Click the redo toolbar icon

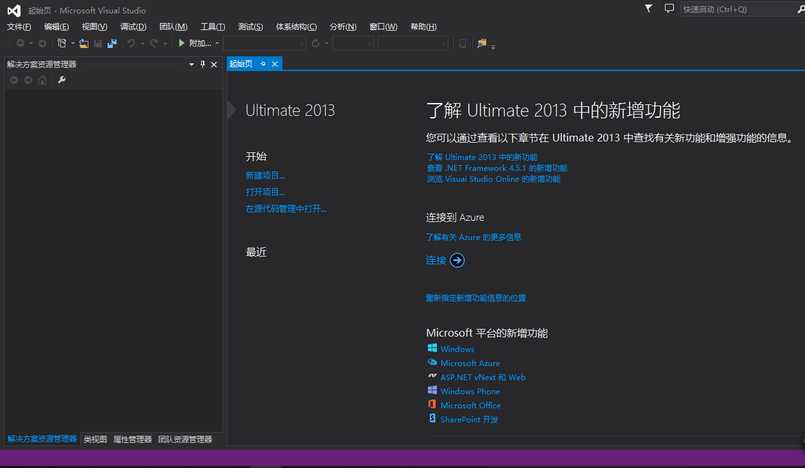tap(154, 44)
